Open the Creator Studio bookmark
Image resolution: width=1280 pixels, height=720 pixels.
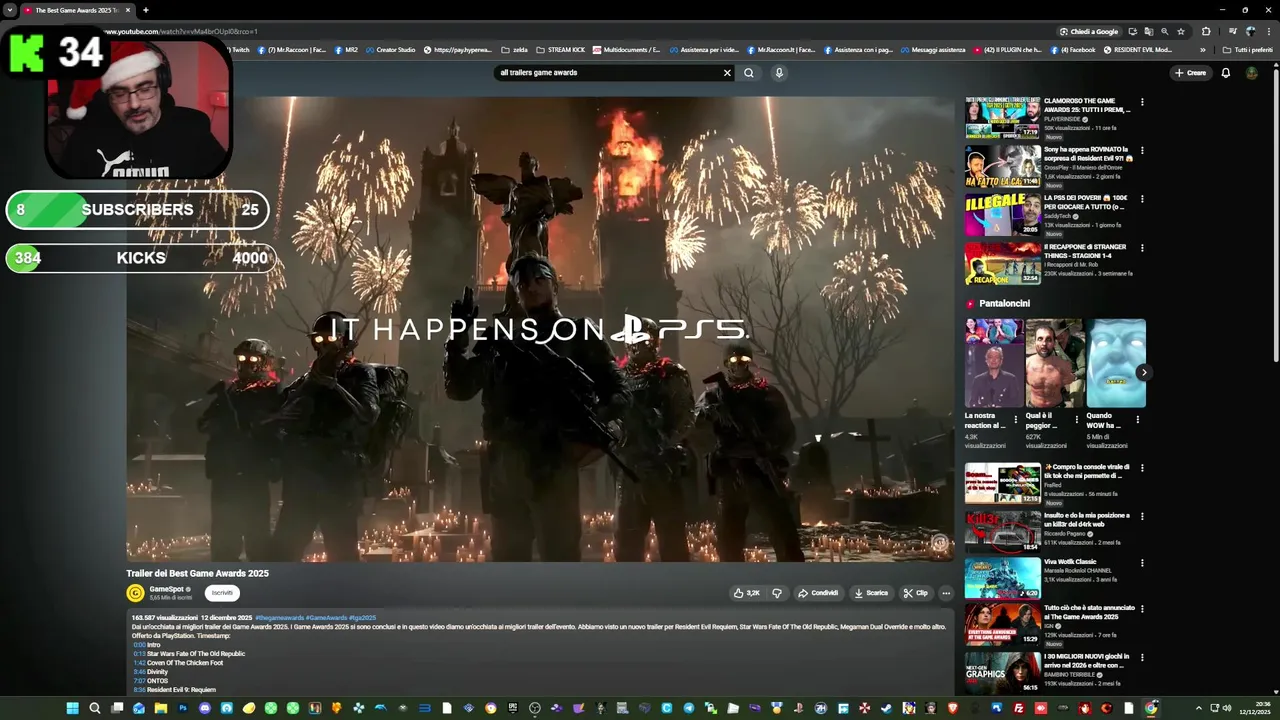tap(390, 49)
